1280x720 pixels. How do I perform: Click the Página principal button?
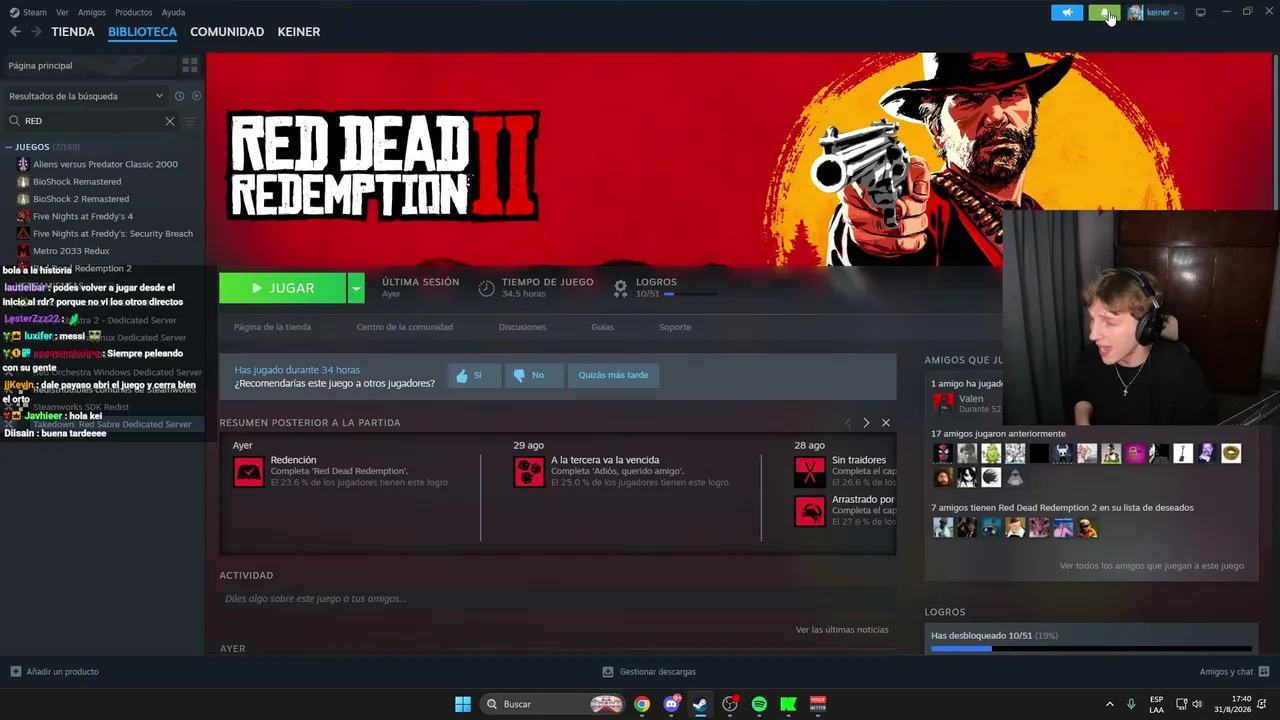(88, 65)
